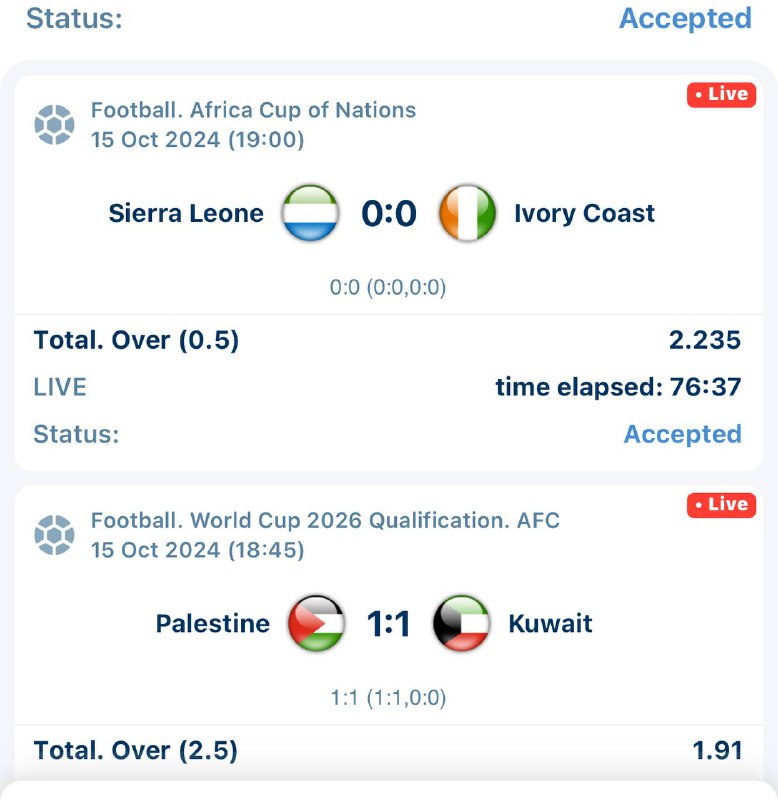Click the Kuwait flag icon
Image resolution: width=778 pixels, height=800 pixels.
pos(461,624)
